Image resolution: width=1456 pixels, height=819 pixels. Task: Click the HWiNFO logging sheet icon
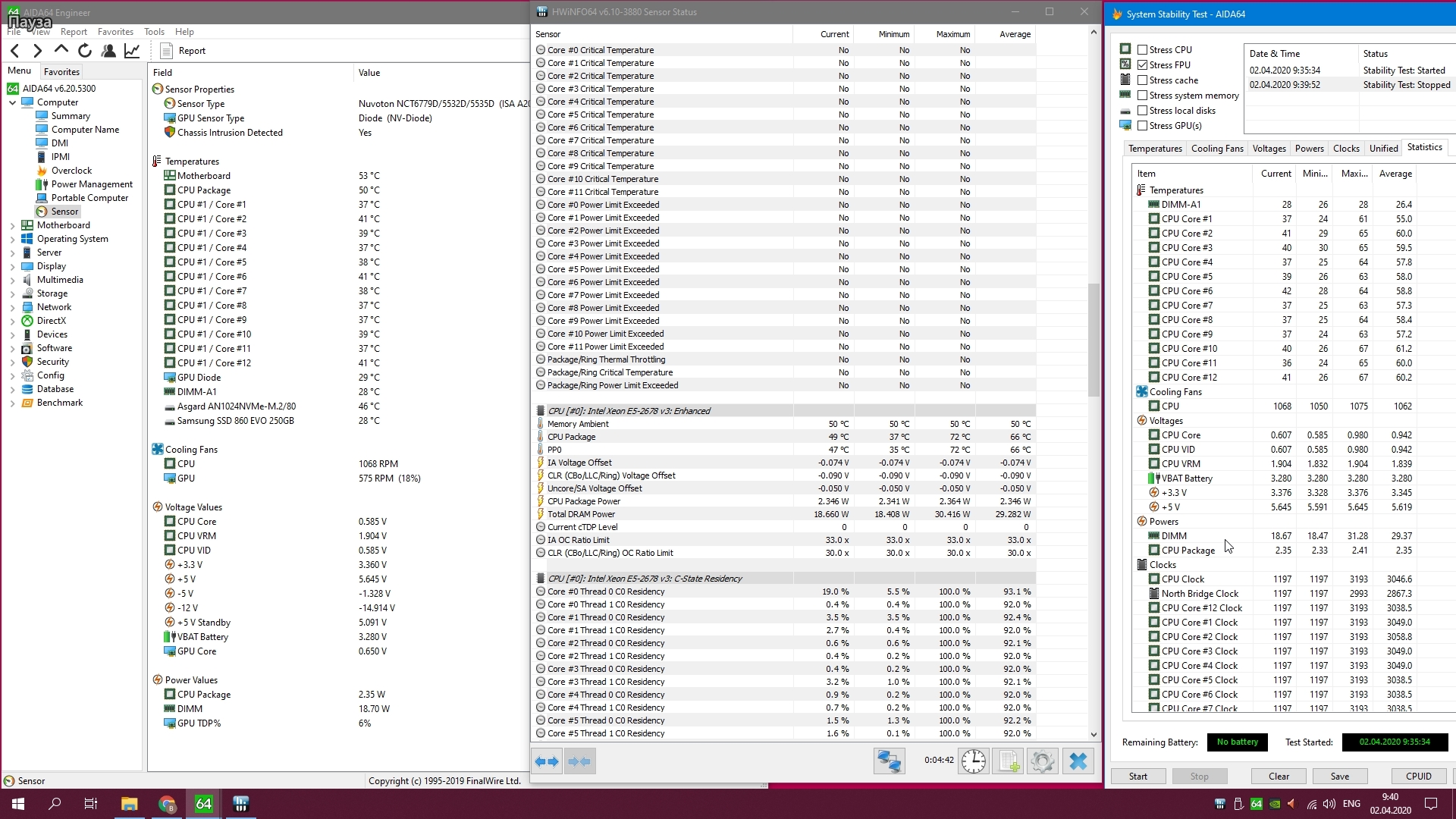tap(1008, 761)
